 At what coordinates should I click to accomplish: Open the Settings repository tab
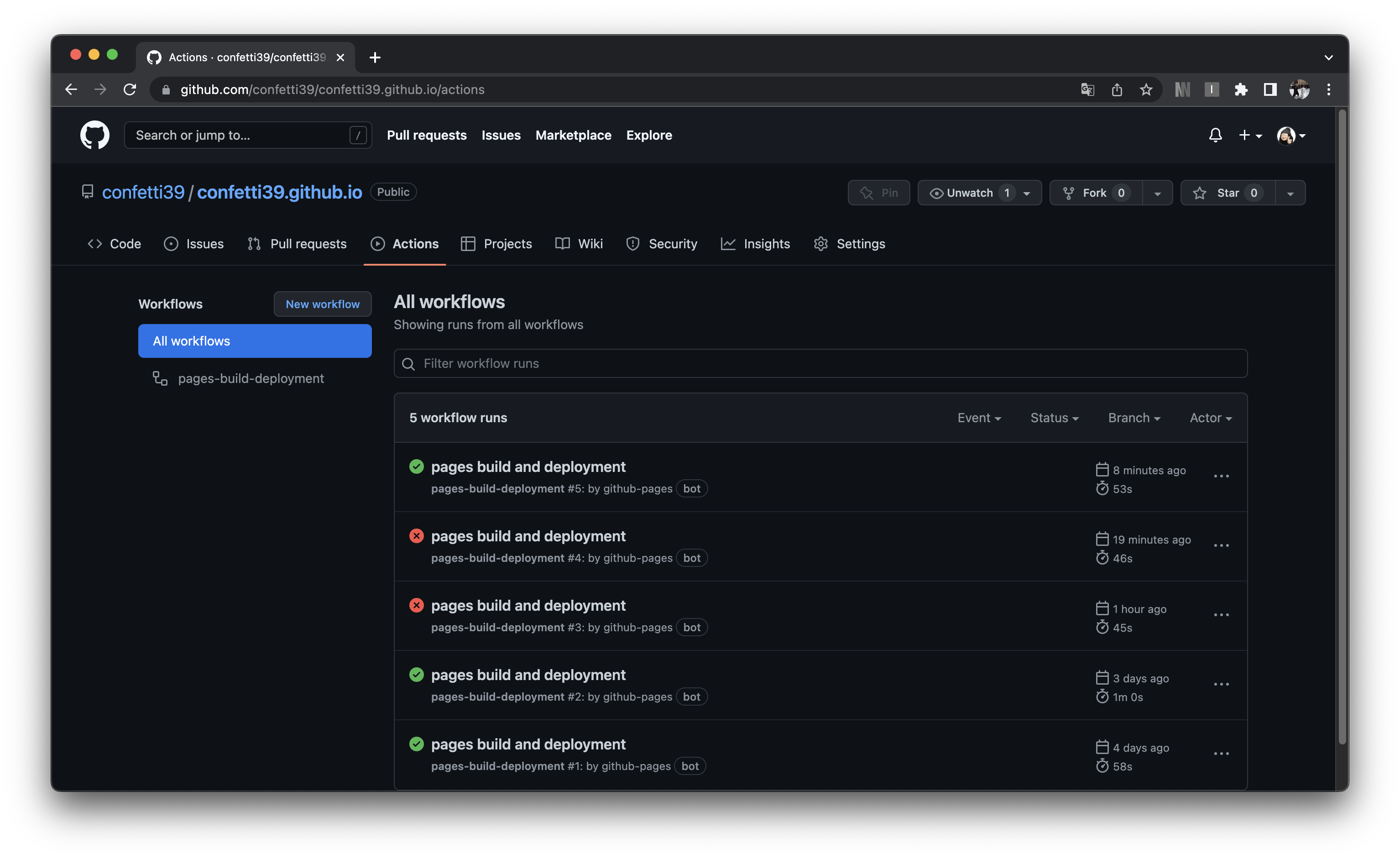(849, 244)
